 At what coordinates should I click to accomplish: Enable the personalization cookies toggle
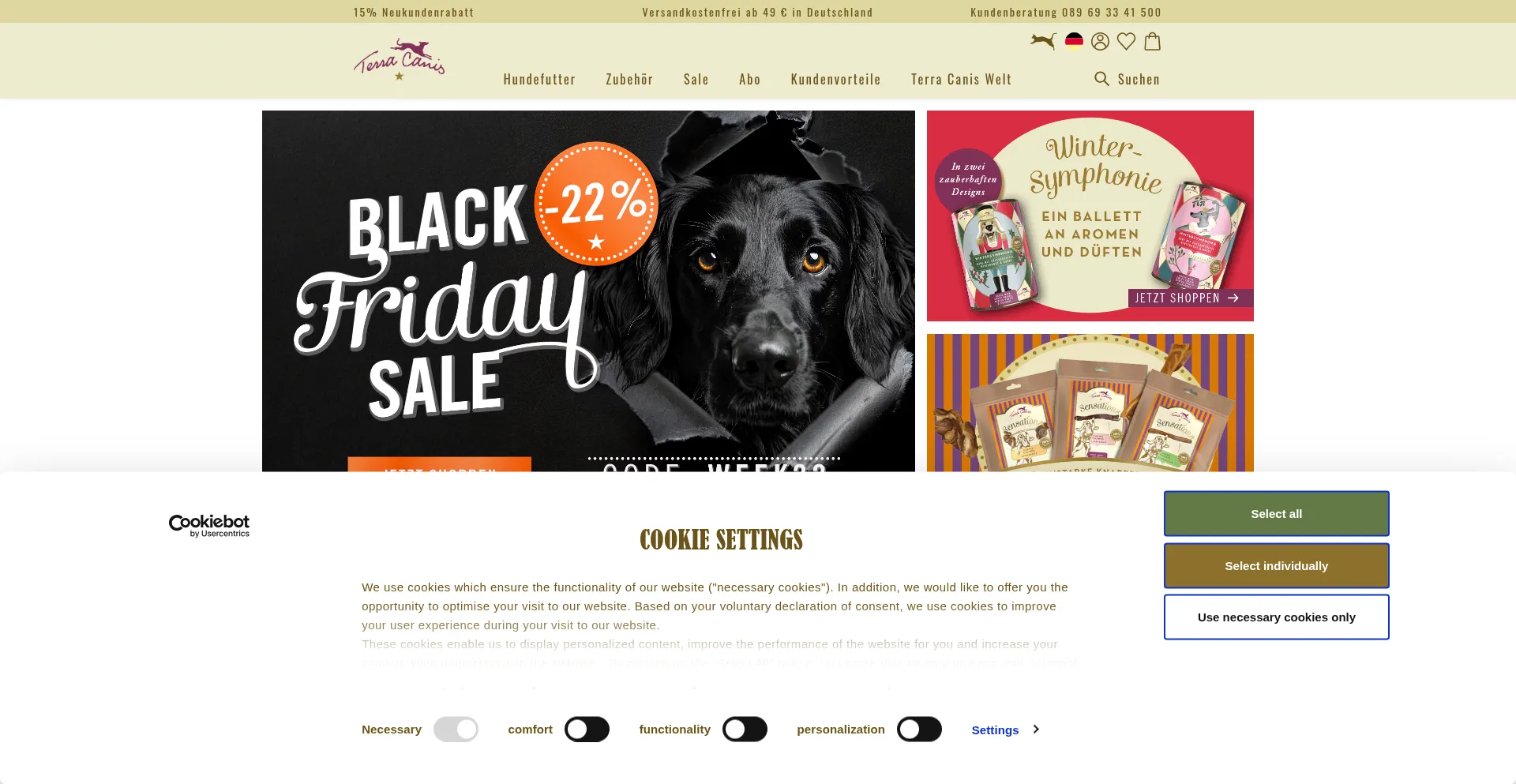919,729
